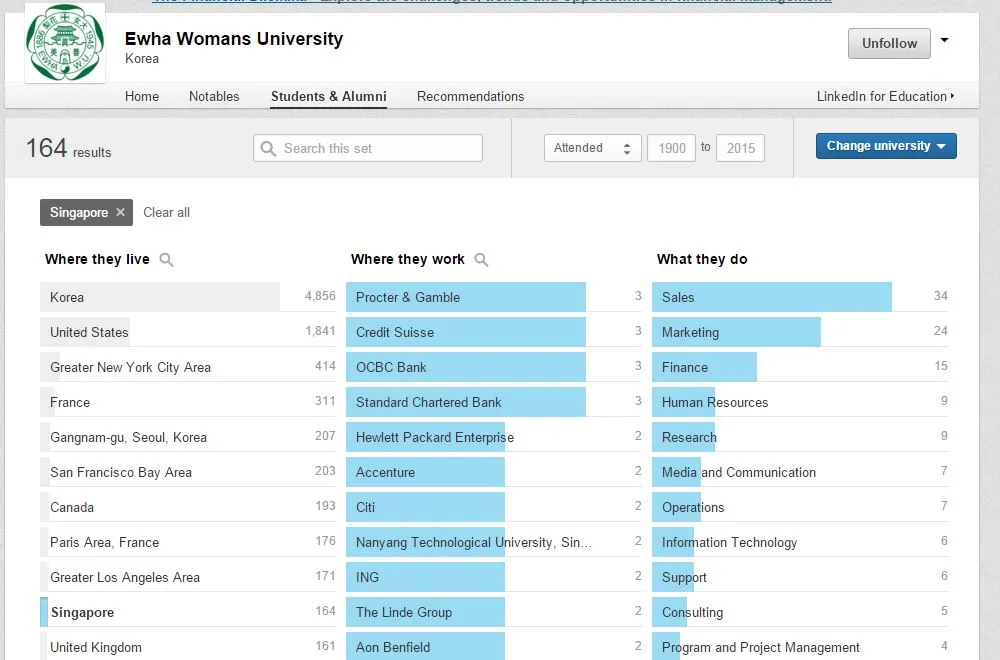Filter by Nanyang Technological University
This screenshot has height=660, width=1000.
494,543
